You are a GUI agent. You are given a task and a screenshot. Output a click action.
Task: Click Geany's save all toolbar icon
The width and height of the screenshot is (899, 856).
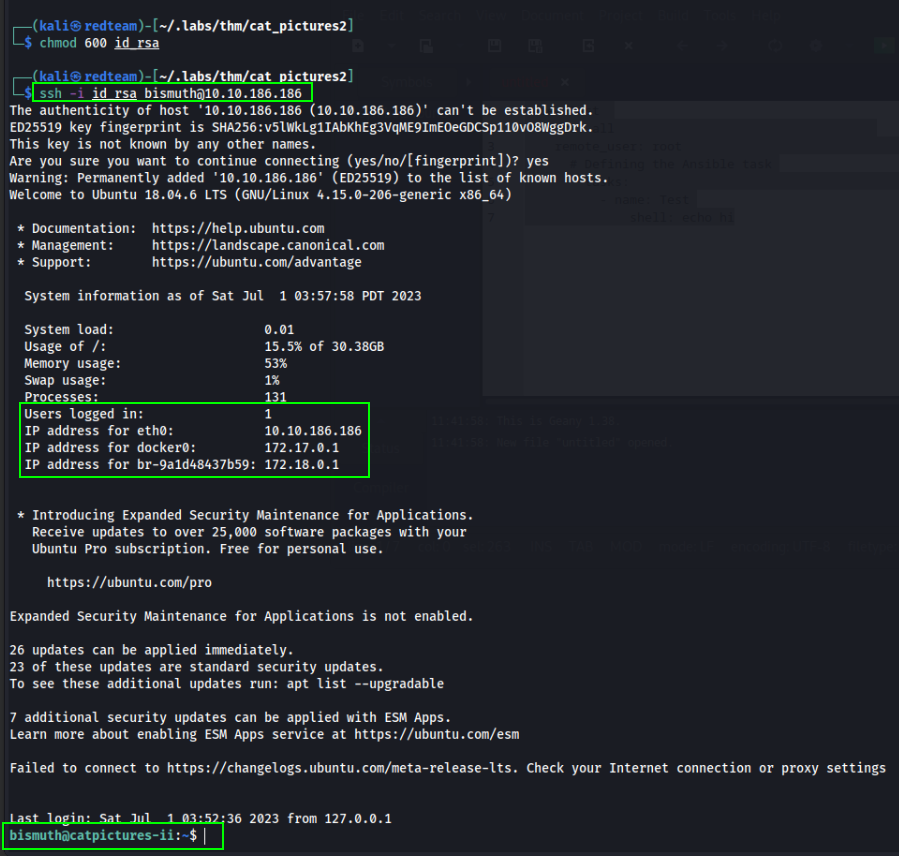pos(536,46)
